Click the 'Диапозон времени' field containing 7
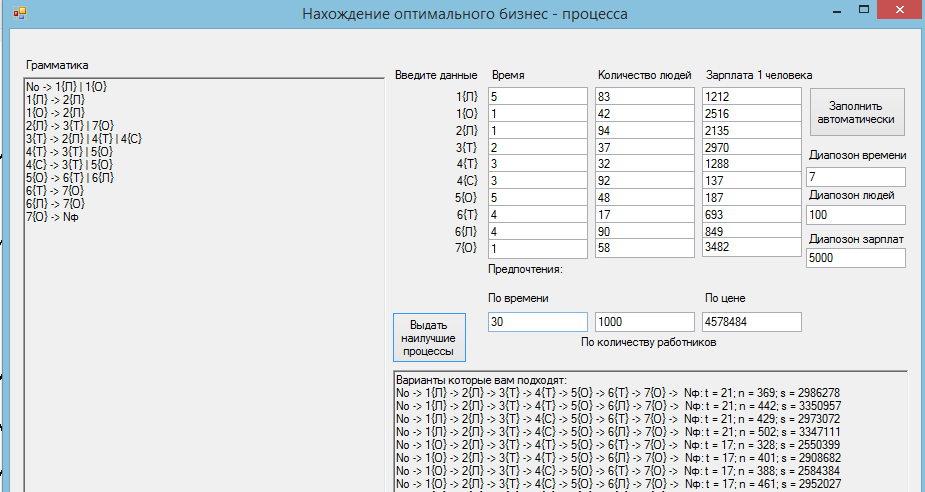The height and width of the screenshot is (492, 925). (x=855, y=177)
